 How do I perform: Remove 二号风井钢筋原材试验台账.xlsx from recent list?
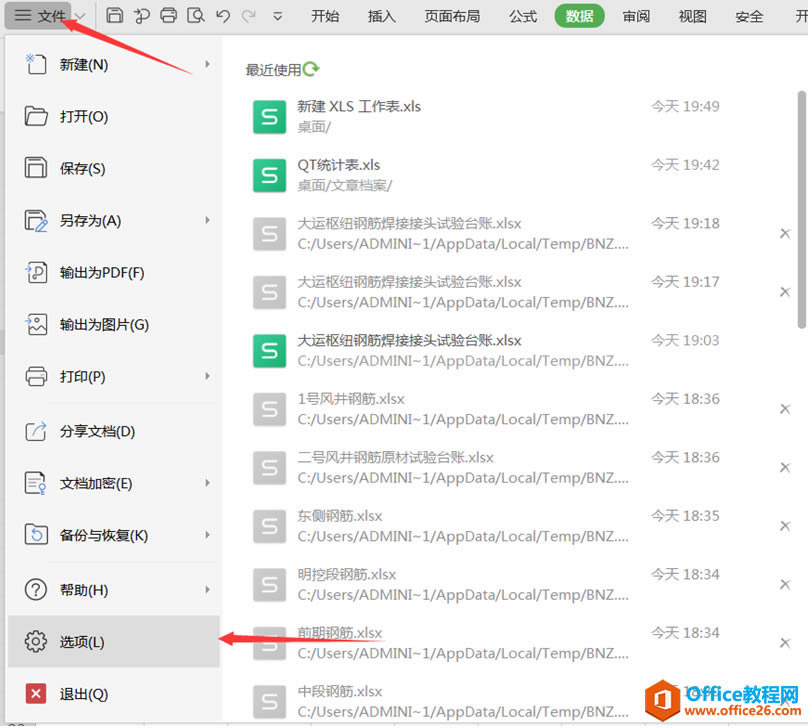(x=785, y=467)
